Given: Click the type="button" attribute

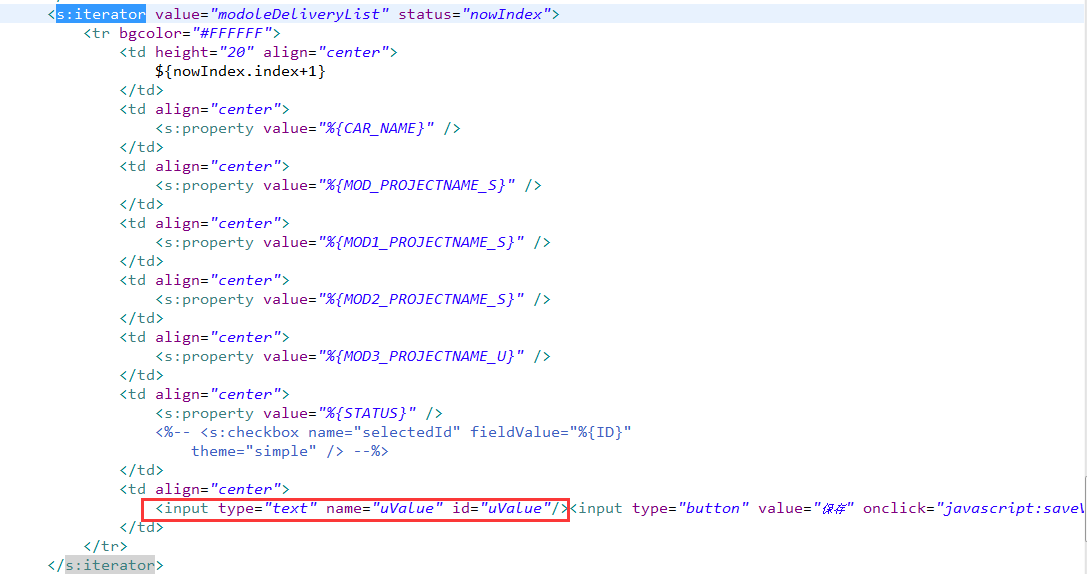Looking at the screenshot, I should tap(690, 508).
